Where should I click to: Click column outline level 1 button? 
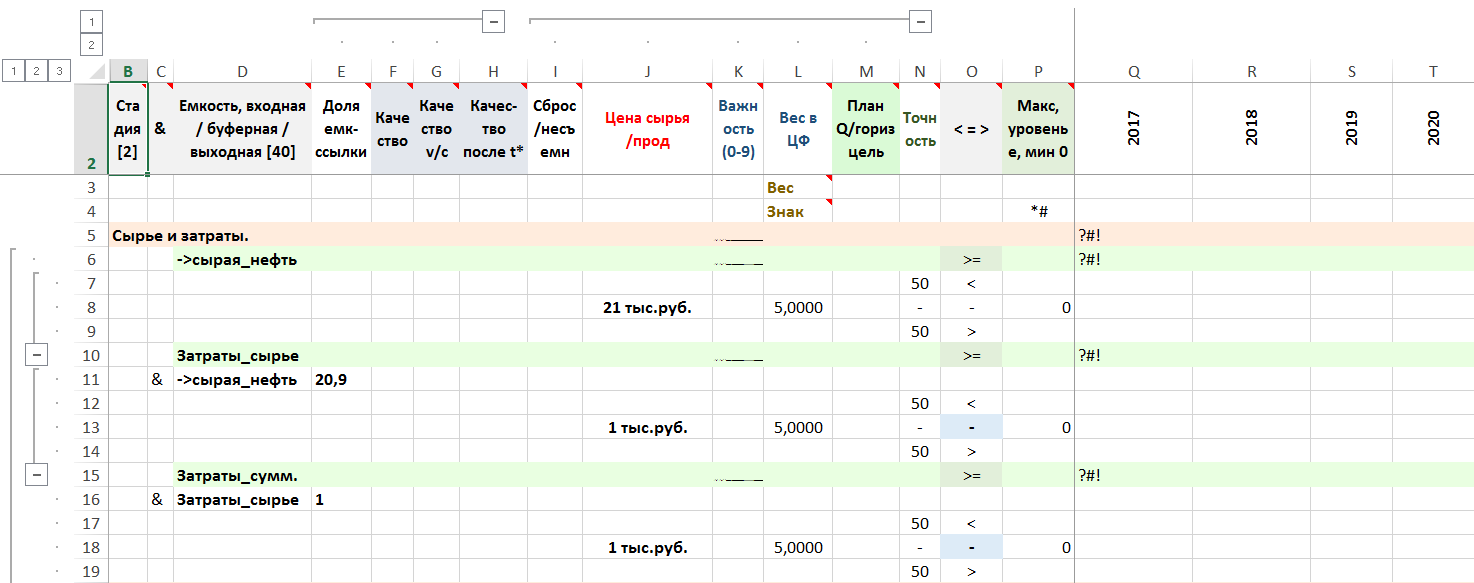coord(91,21)
